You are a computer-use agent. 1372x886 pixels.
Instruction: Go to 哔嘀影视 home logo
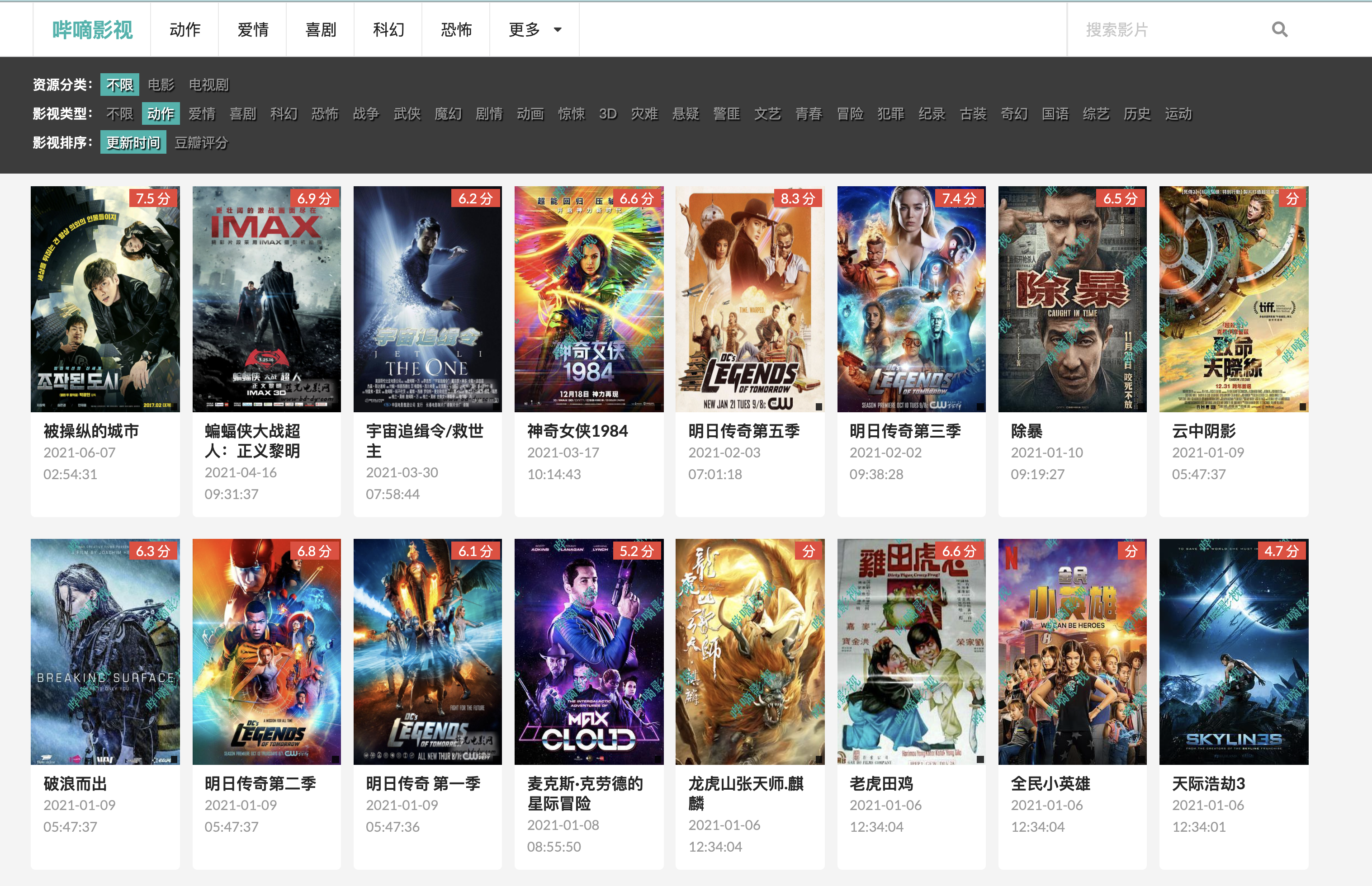[92, 30]
